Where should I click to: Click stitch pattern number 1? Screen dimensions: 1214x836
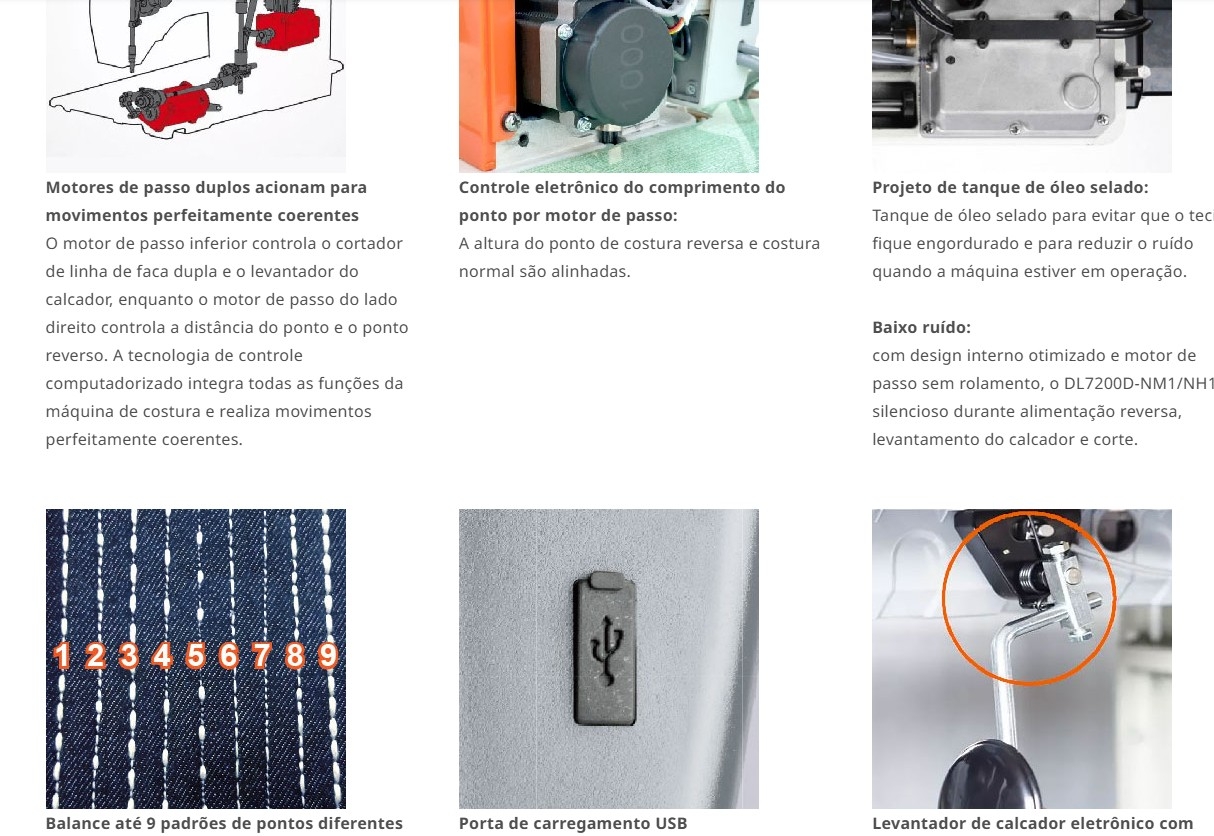pyautogui.click(x=62, y=656)
